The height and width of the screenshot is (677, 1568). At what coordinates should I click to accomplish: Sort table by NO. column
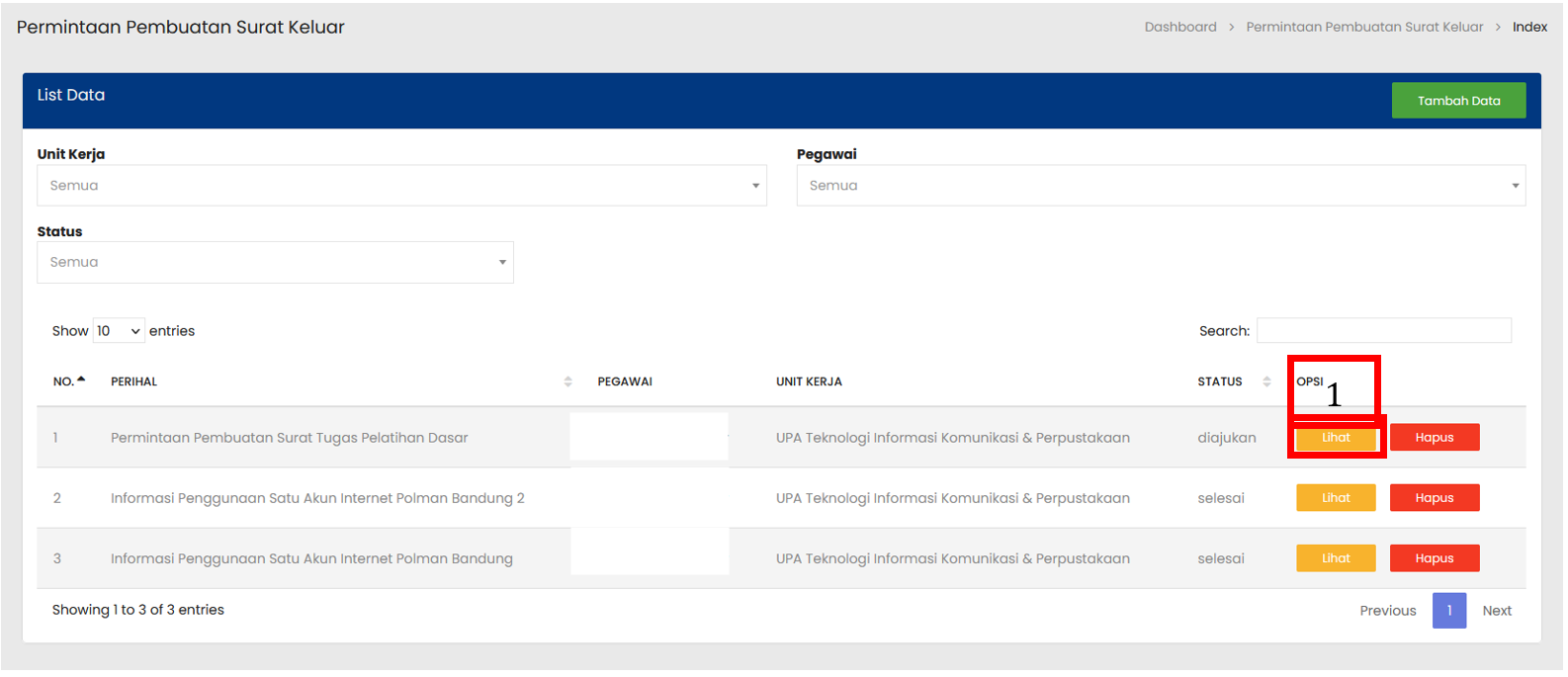69,381
